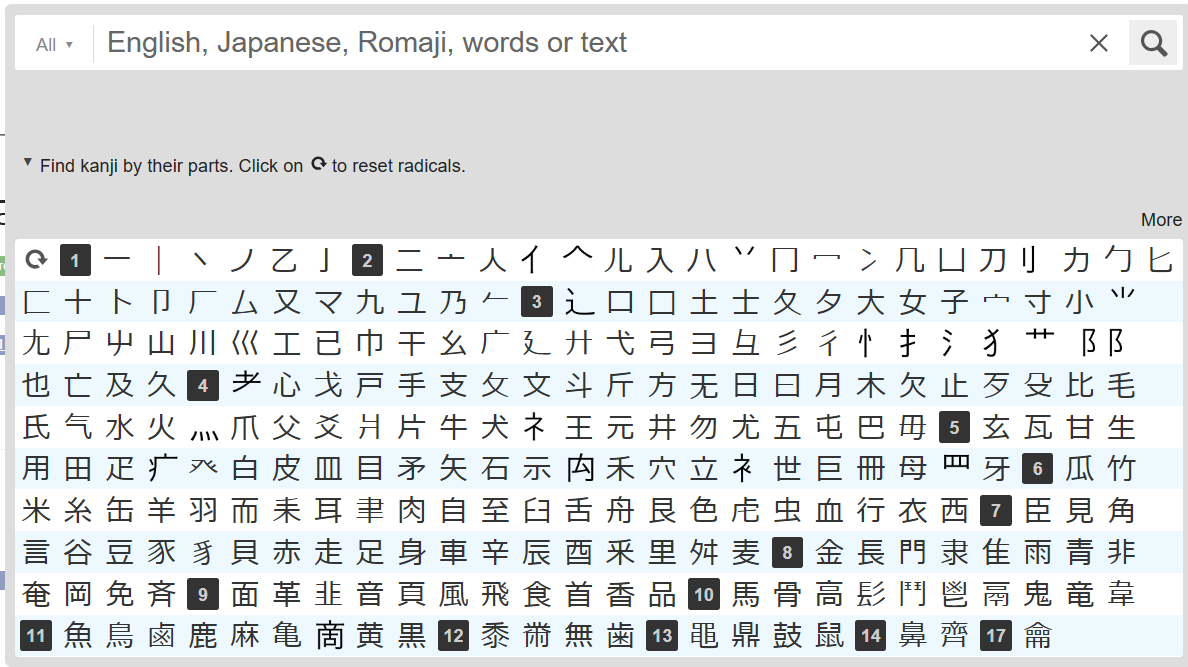This screenshot has width=1188, height=667.
Task: Select the 力 power radical
Action: coord(1076,261)
